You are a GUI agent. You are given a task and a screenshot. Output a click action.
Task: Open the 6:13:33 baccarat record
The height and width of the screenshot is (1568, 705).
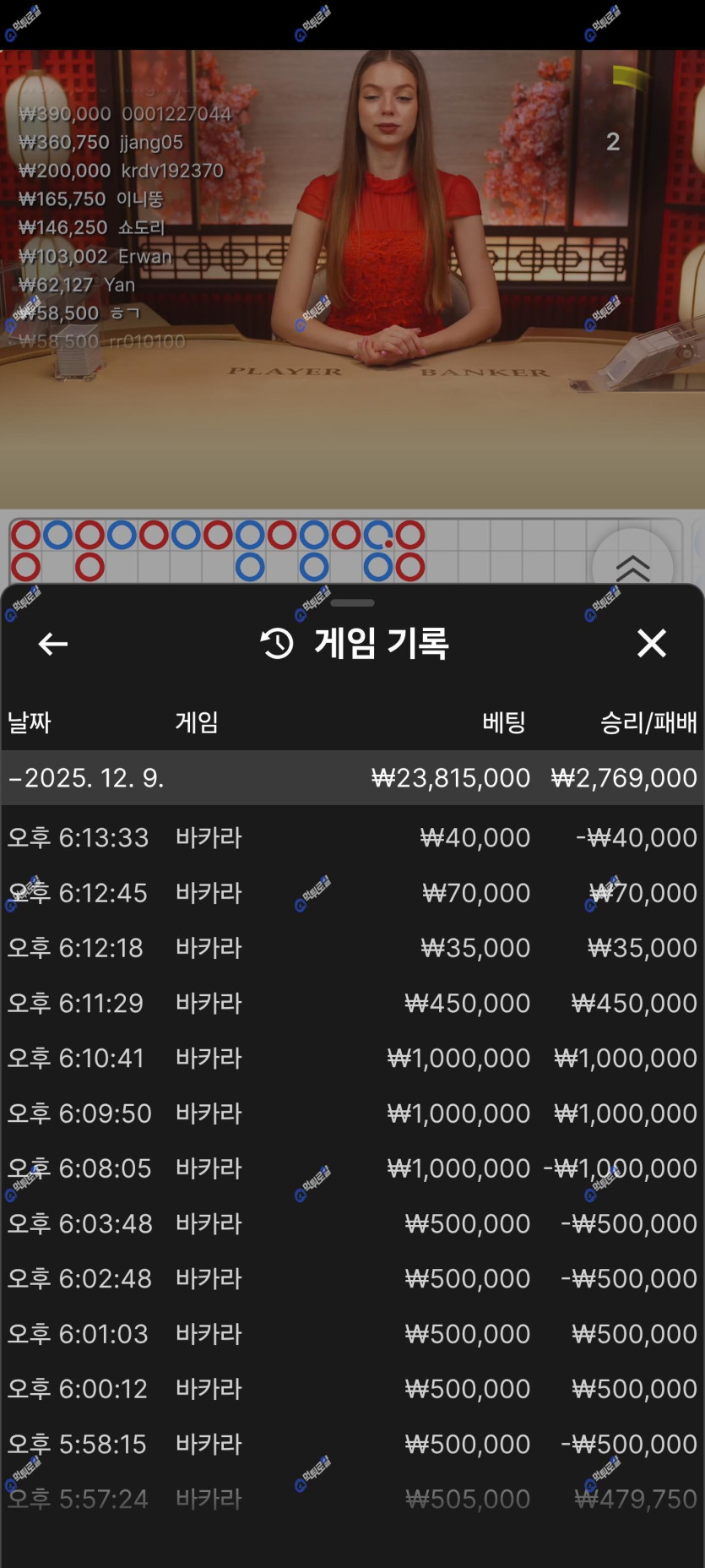click(x=352, y=838)
